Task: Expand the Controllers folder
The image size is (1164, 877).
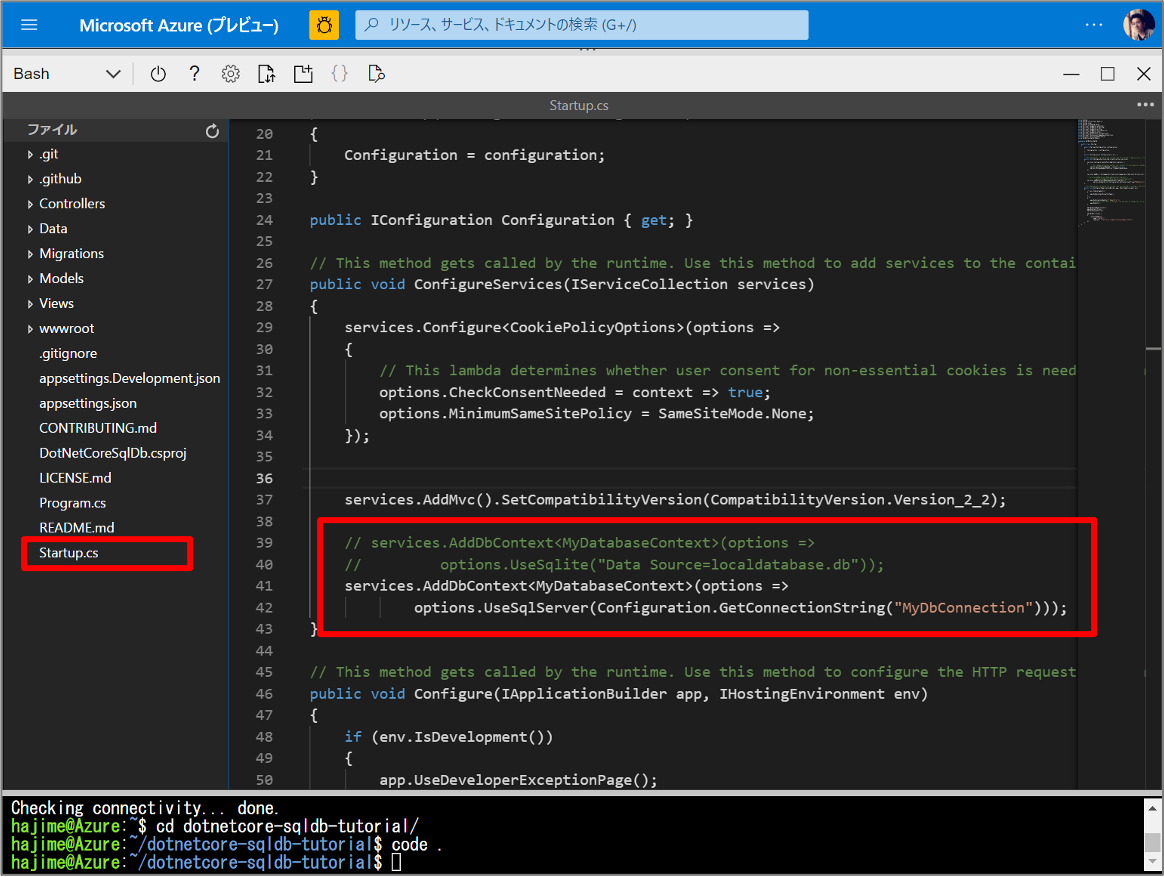Action: [71, 204]
